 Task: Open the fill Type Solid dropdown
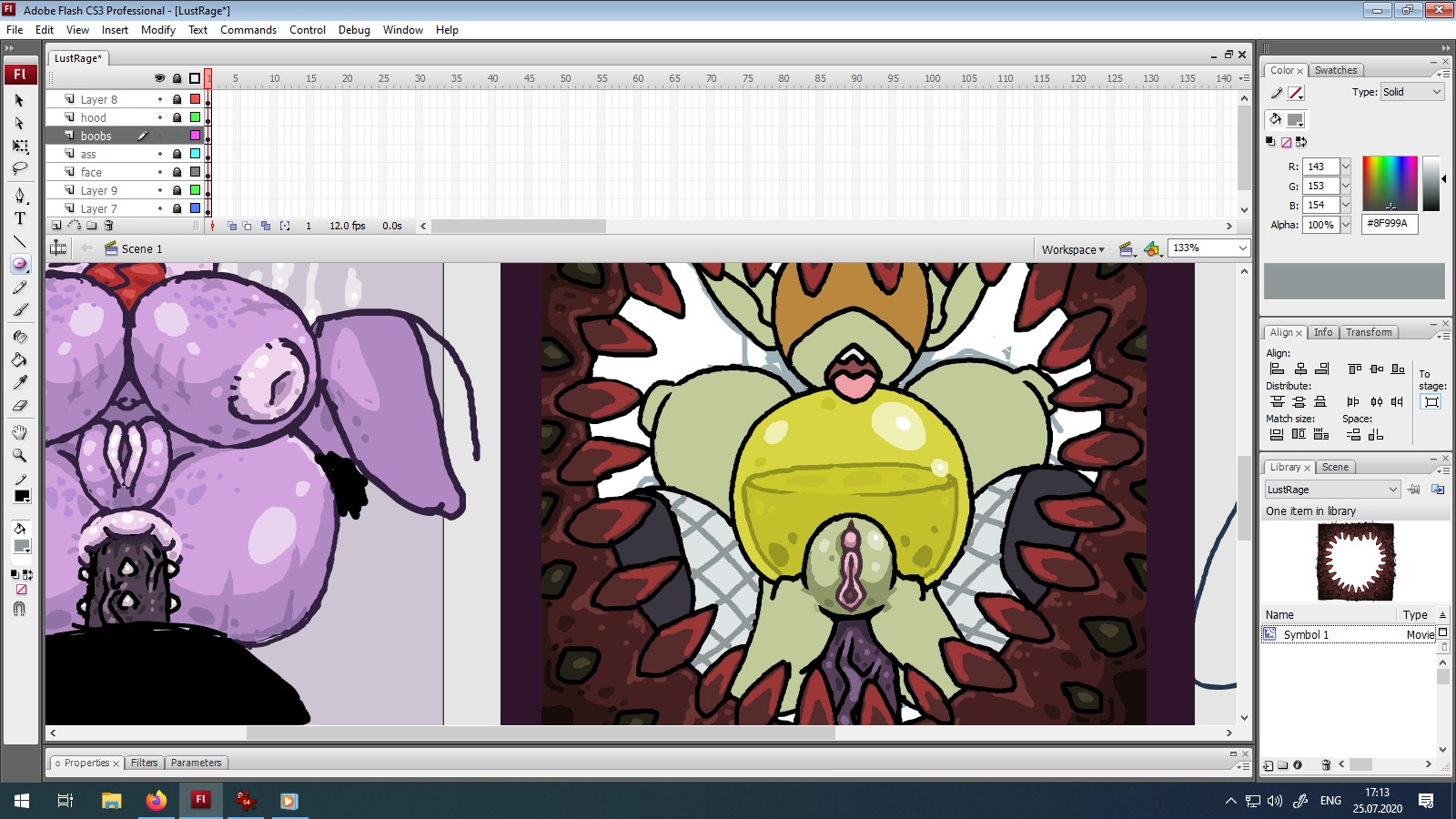click(x=1412, y=92)
